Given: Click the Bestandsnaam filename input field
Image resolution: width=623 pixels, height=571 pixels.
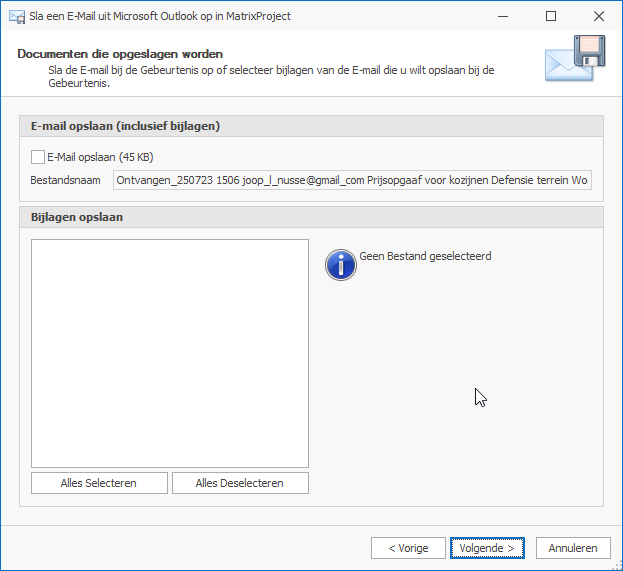Looking at the screenshot, I should coord(352,180).
